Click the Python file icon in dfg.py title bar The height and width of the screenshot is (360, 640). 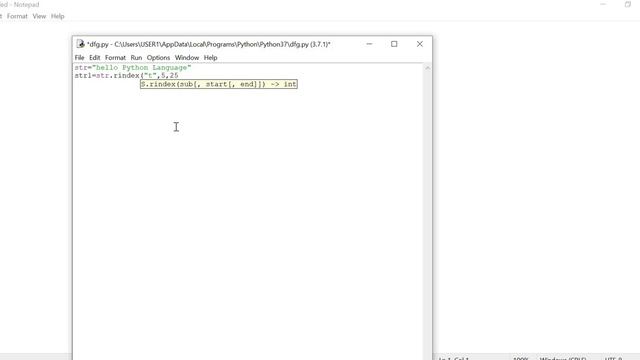(x=80, y=44)
